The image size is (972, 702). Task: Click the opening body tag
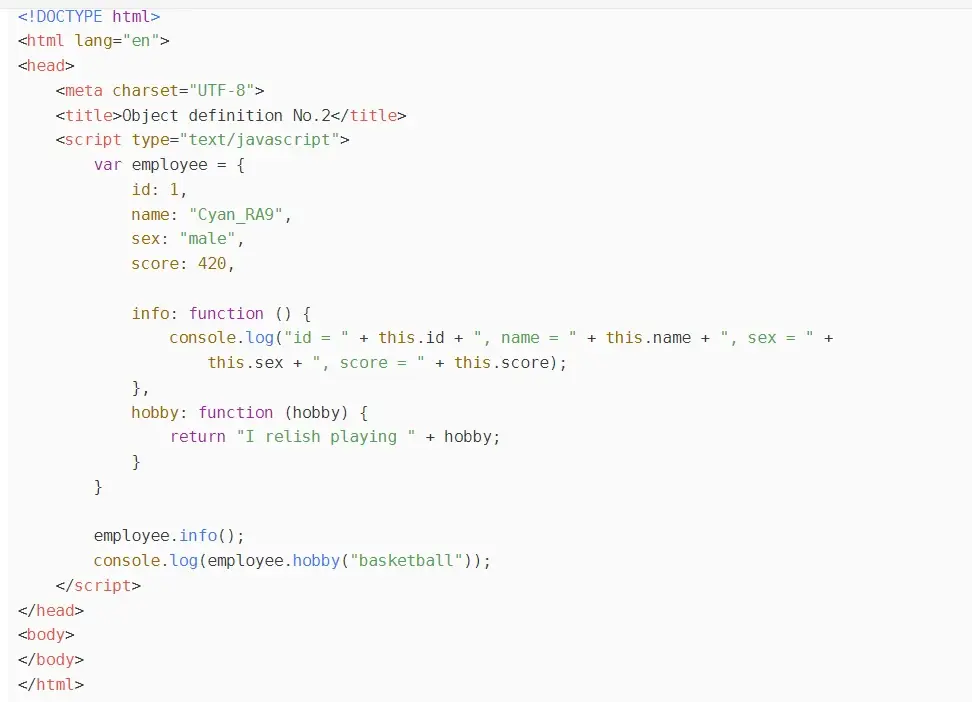point(46,635)
